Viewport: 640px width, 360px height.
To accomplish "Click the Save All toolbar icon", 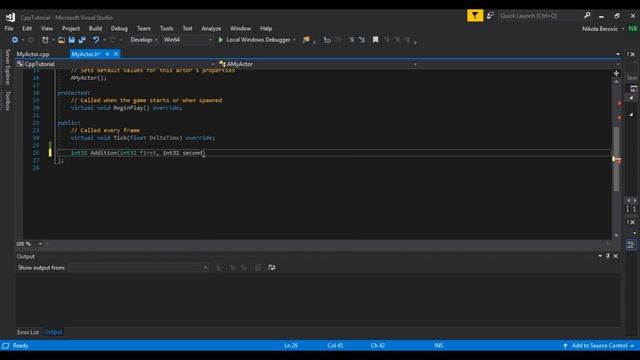I will 82,40.
